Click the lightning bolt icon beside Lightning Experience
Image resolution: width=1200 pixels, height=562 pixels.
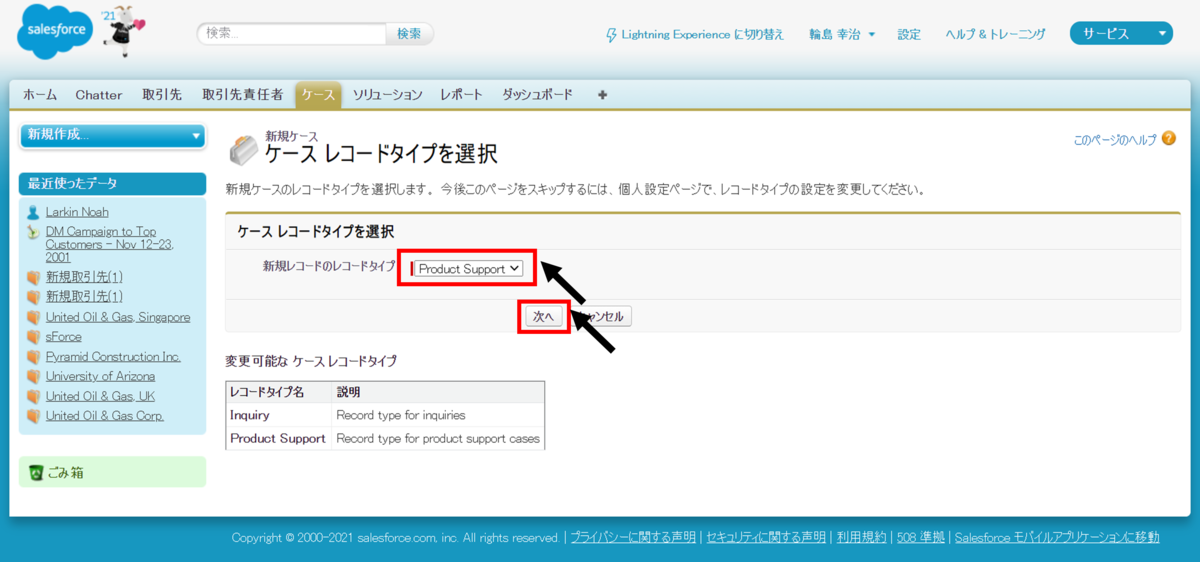[x=612, y=35]
